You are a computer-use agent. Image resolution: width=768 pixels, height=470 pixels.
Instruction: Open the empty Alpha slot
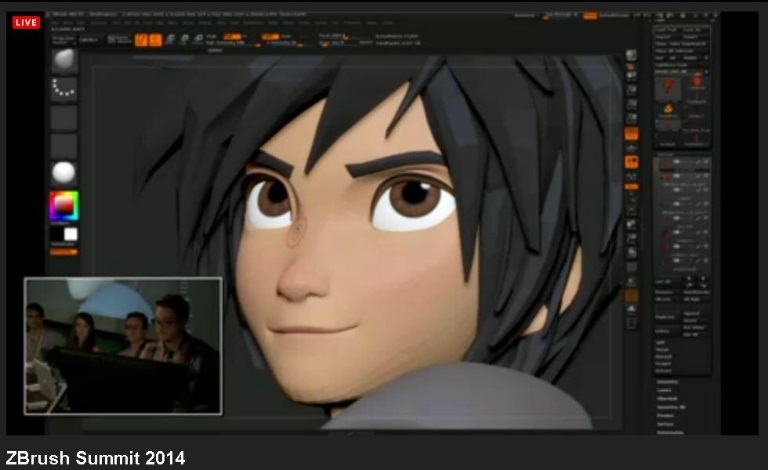click(x=65, y=118)
